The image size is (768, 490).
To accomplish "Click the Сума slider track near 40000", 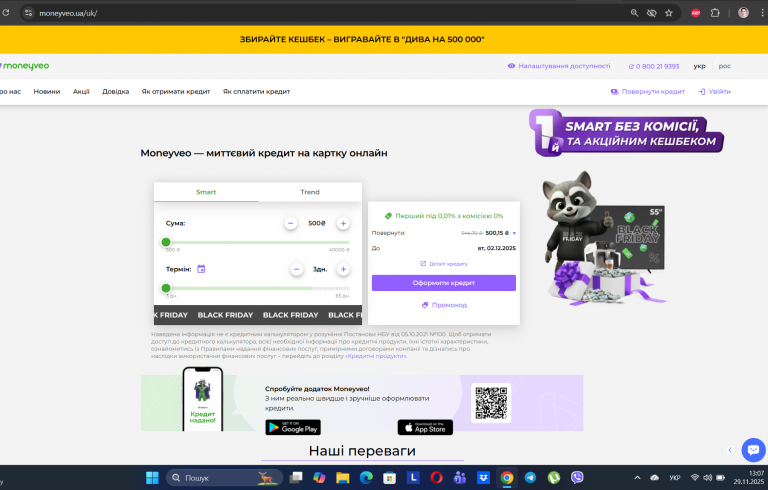I will point(346,242).
